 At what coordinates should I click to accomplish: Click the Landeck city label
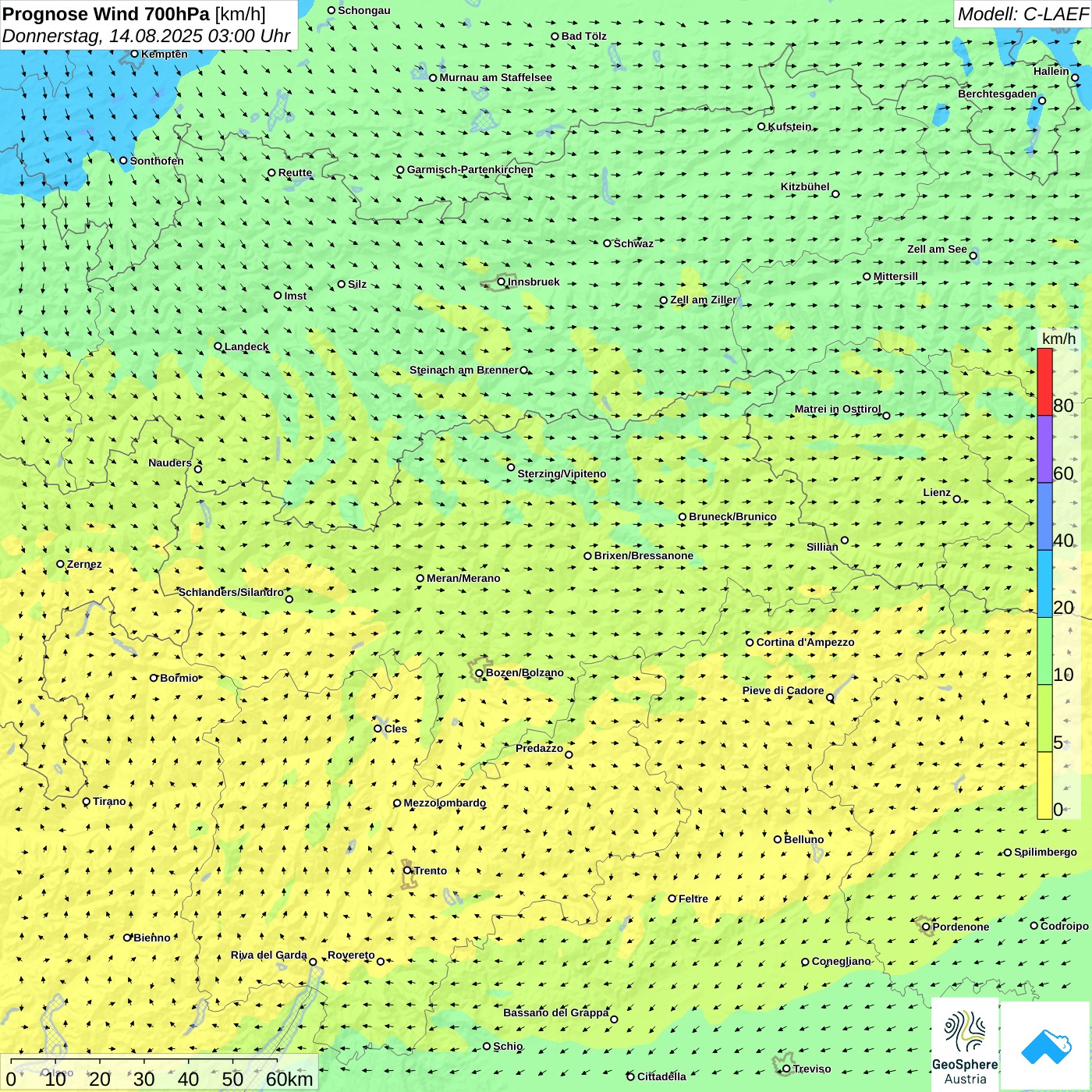pyautogui.click(x=246, y=346)
